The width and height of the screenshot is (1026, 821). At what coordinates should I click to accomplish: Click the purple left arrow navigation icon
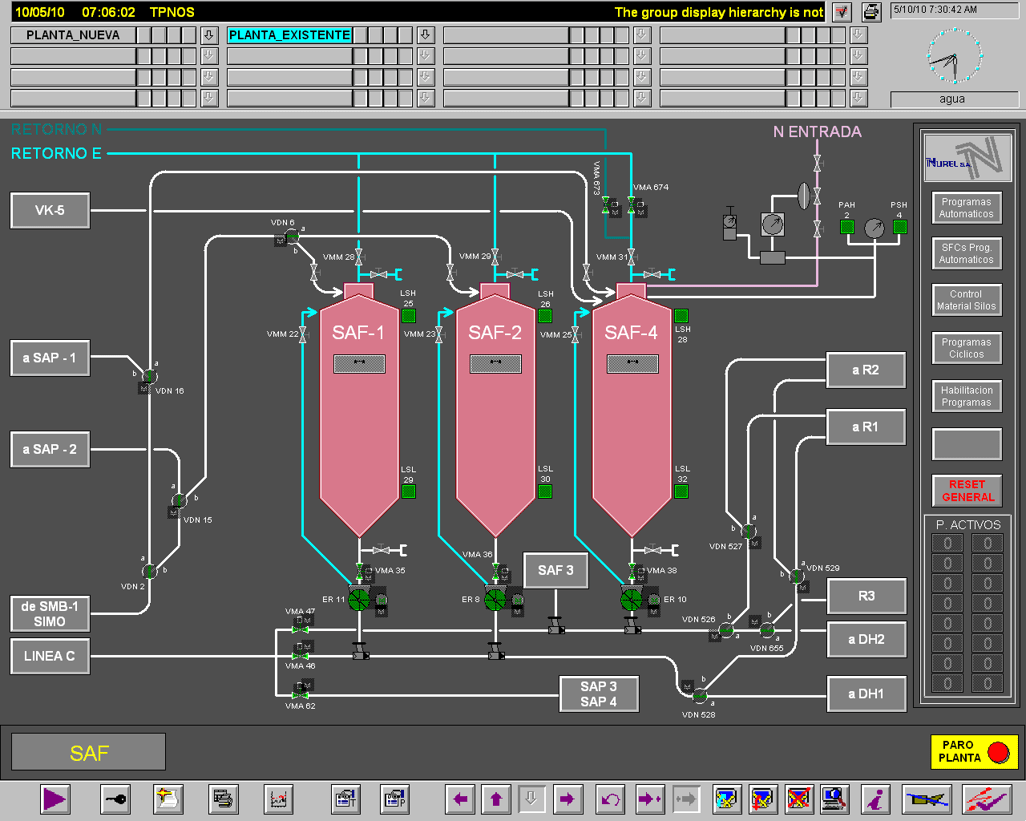[x=460, y=798]
